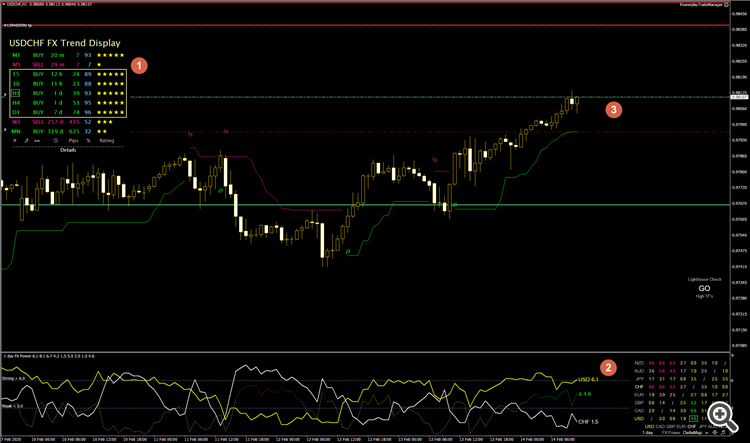Screen dimensions: 750x443
Task: Click the green delta 4.6 label
Action: tap(585, 394)
